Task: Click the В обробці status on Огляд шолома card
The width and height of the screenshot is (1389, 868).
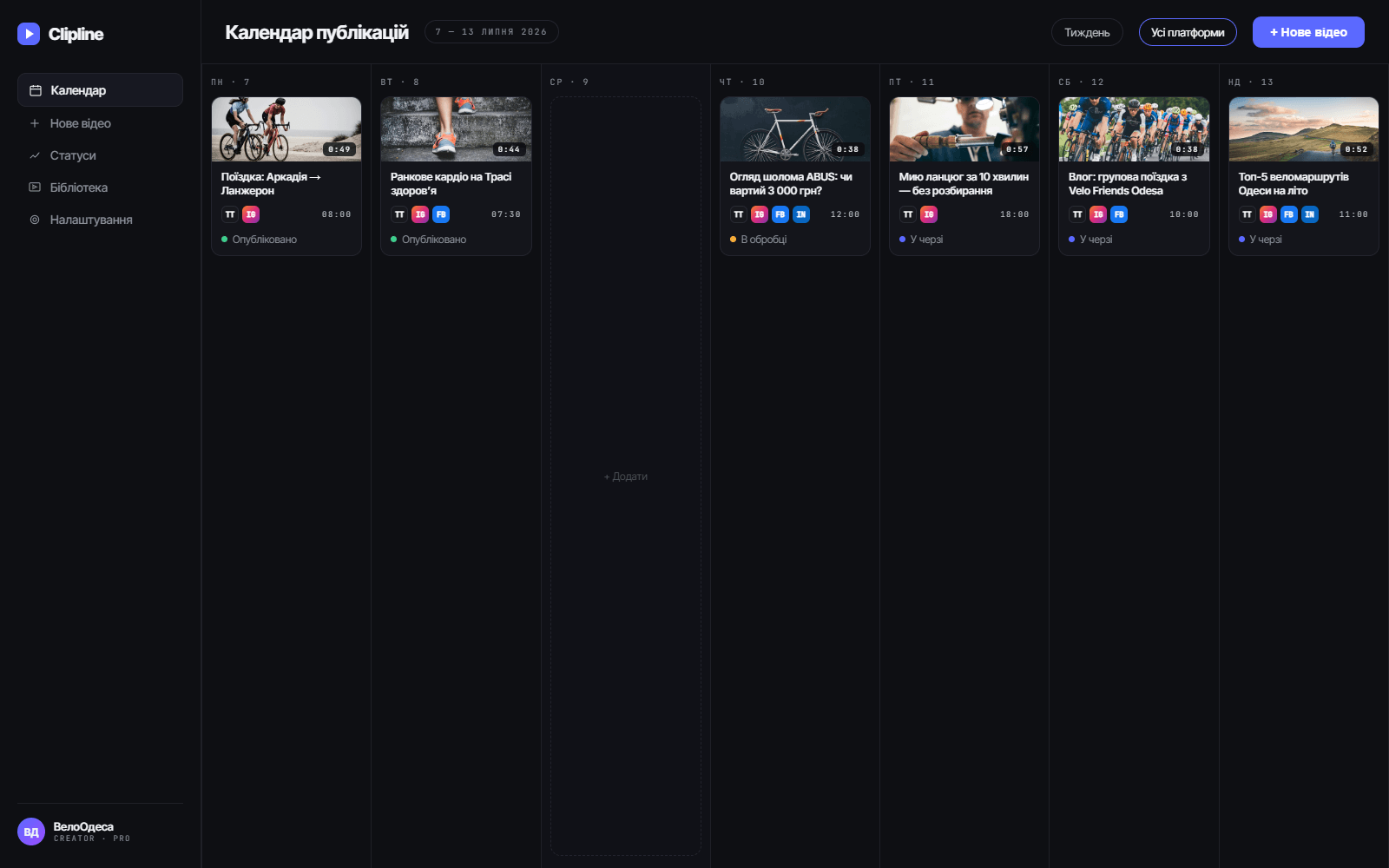Action: pyautogui.click(x=759, y=240)
